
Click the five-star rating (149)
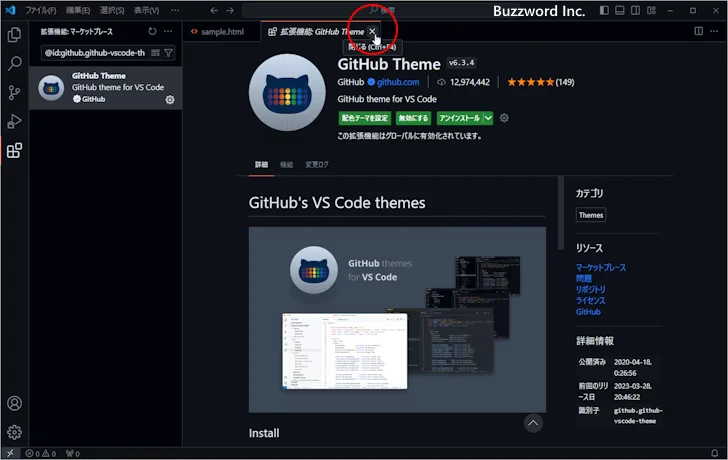(x=540, y=82)
